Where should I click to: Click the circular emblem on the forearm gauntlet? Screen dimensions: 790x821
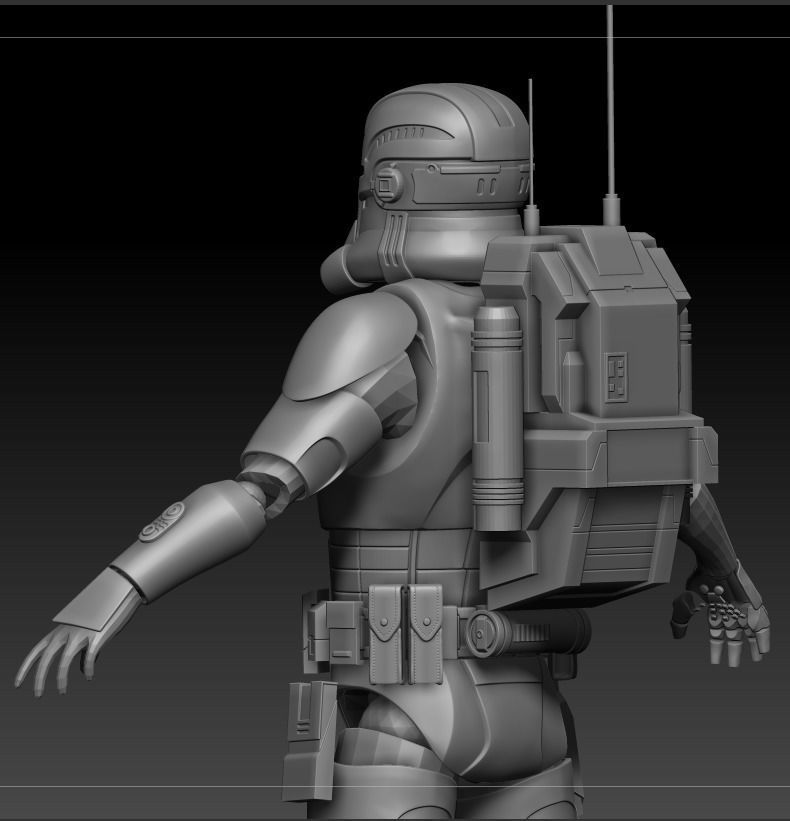tap(163, 520)
